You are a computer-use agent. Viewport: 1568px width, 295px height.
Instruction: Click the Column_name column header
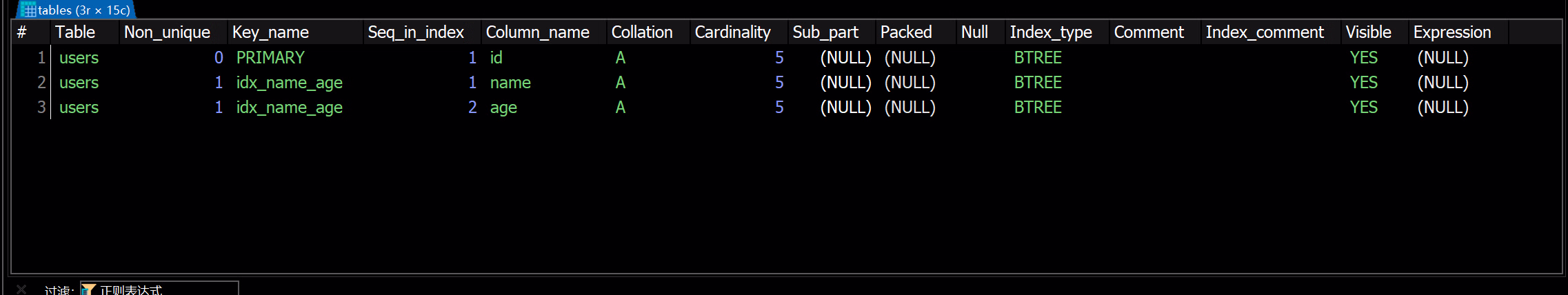pyautogui.click(x=537, y=32)
